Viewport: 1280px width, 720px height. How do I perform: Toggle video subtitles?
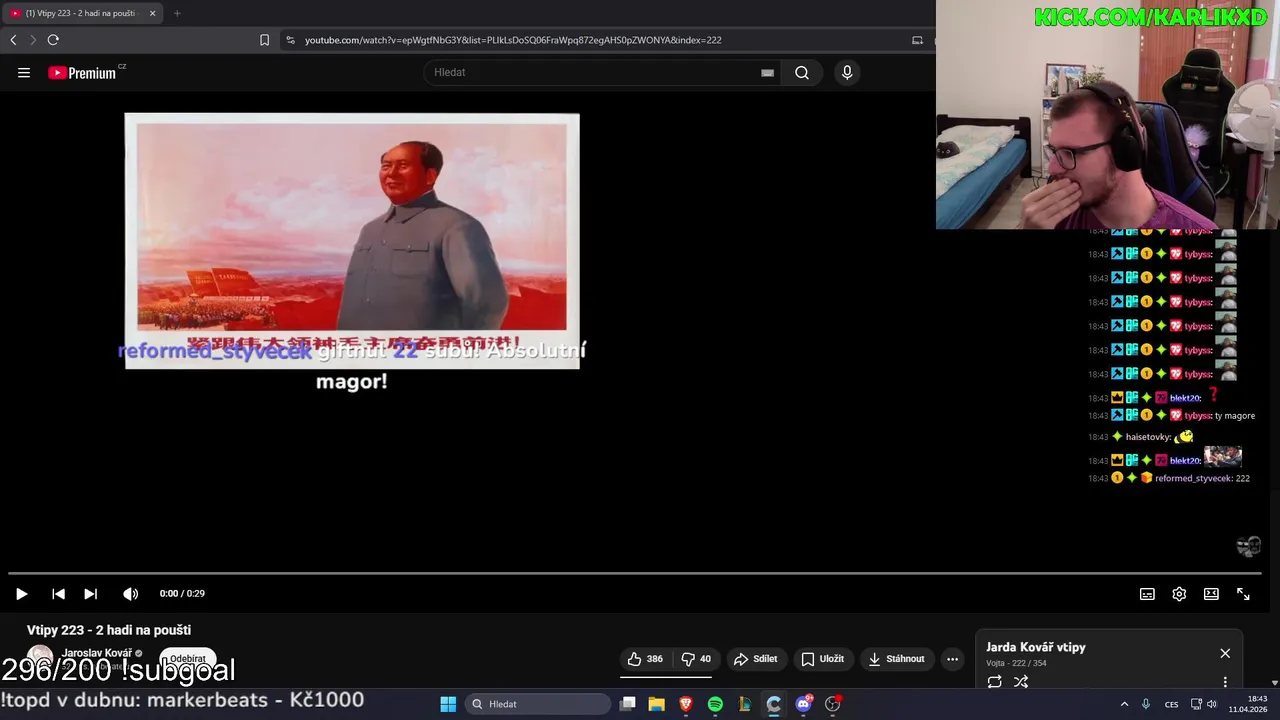click(1147, 594)
